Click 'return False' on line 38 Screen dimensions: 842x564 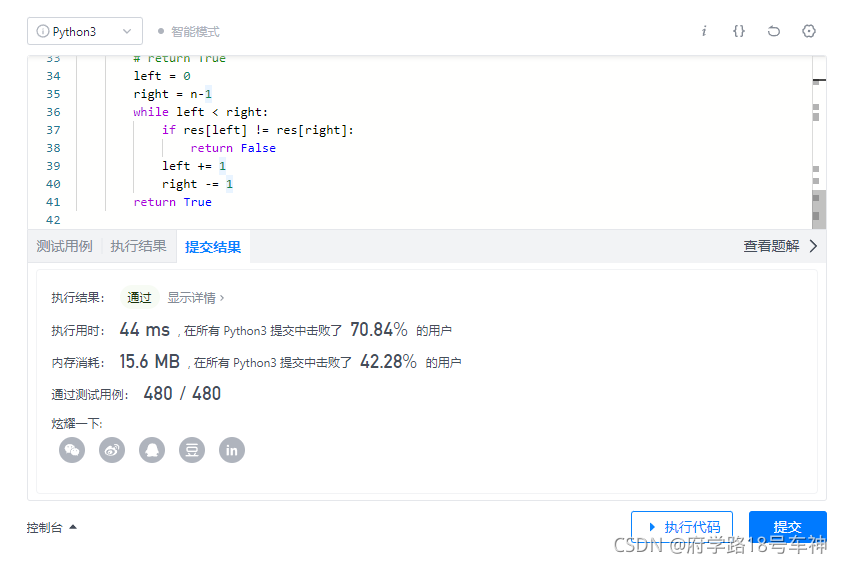coord(233,148)
